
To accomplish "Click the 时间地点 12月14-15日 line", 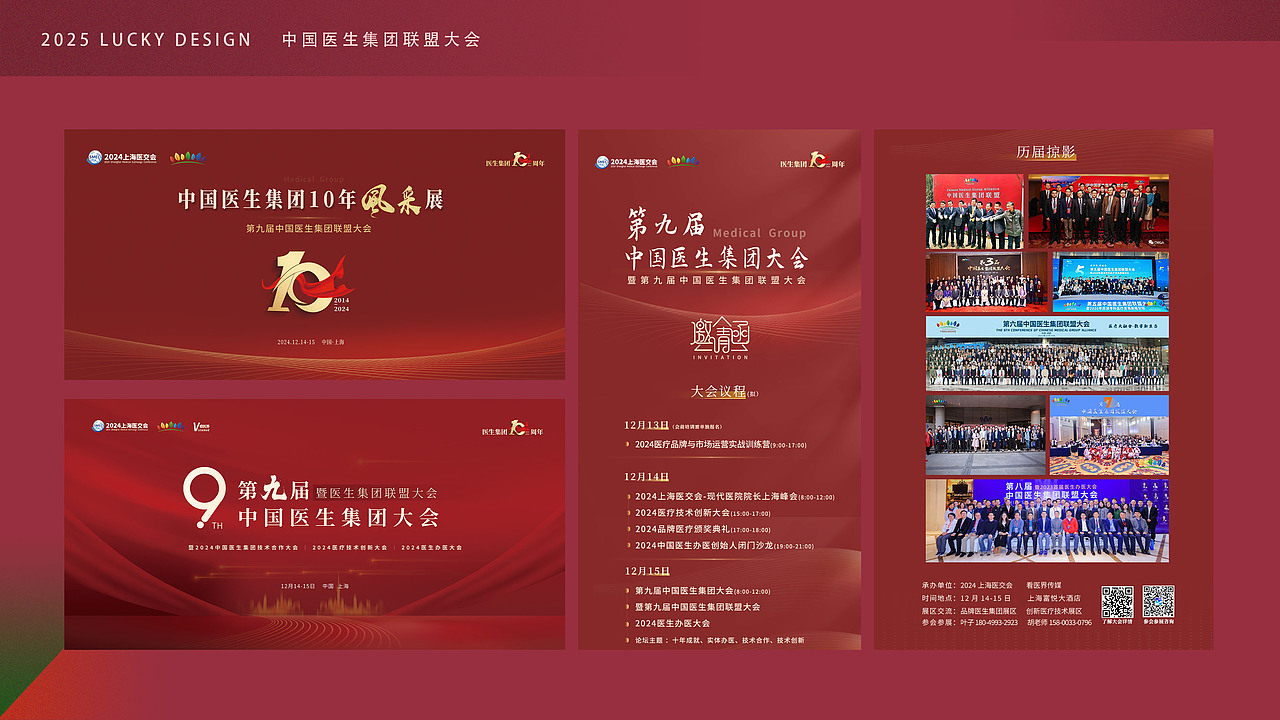I will tap(966, 598).
